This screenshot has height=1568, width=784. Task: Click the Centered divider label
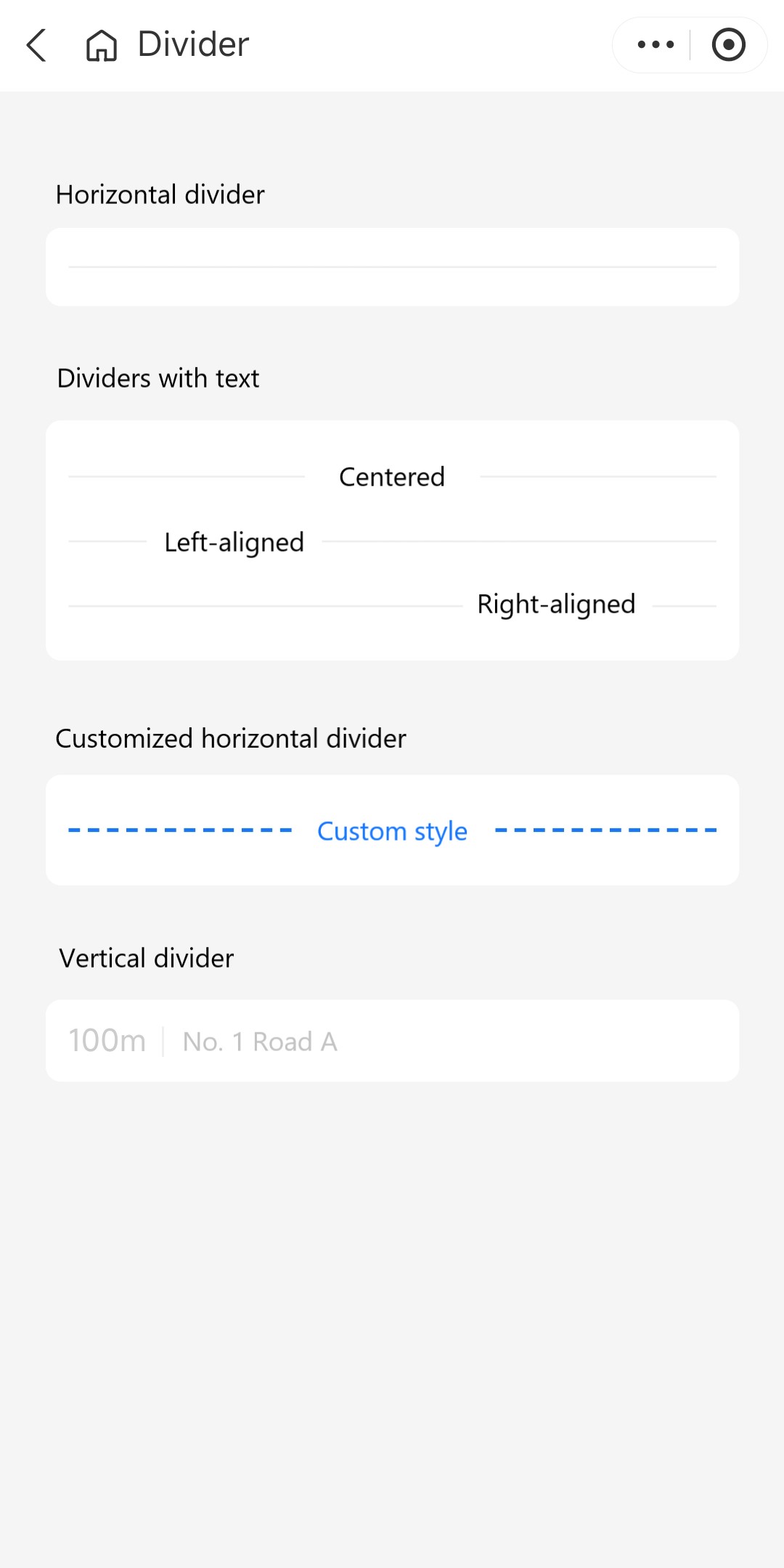(x=392, y=477)
